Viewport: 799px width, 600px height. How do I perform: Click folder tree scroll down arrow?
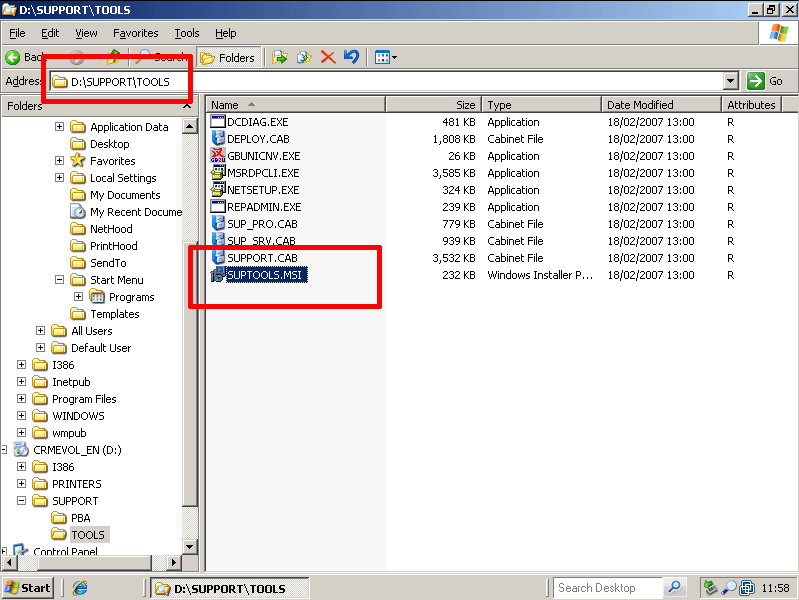coord(190,547)
